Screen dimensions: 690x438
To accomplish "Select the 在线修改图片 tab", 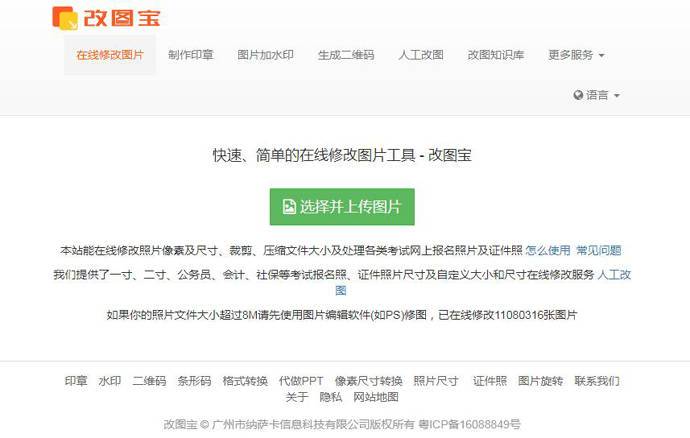I will coord(110,55).
